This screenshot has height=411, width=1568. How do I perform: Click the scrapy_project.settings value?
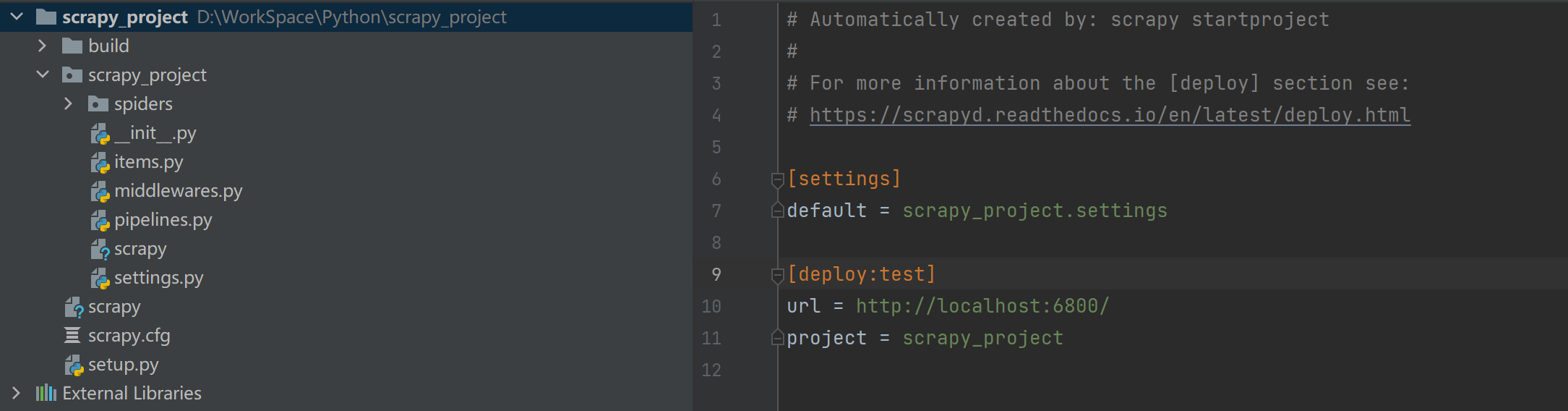coord(1034,211)
